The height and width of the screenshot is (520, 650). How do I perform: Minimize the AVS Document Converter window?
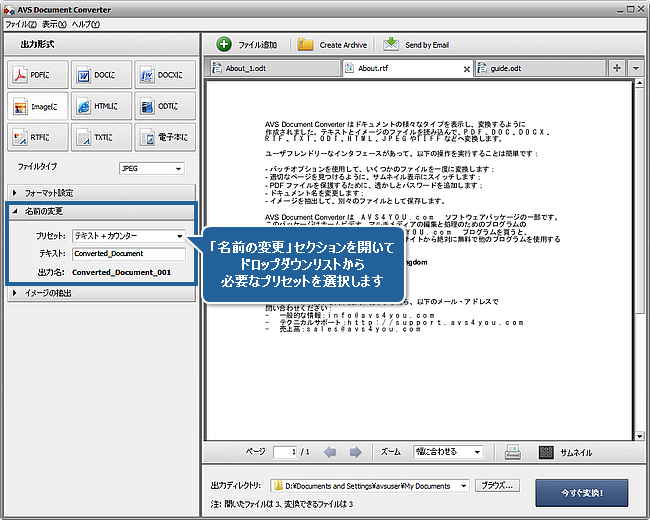(x=620, y=10)
